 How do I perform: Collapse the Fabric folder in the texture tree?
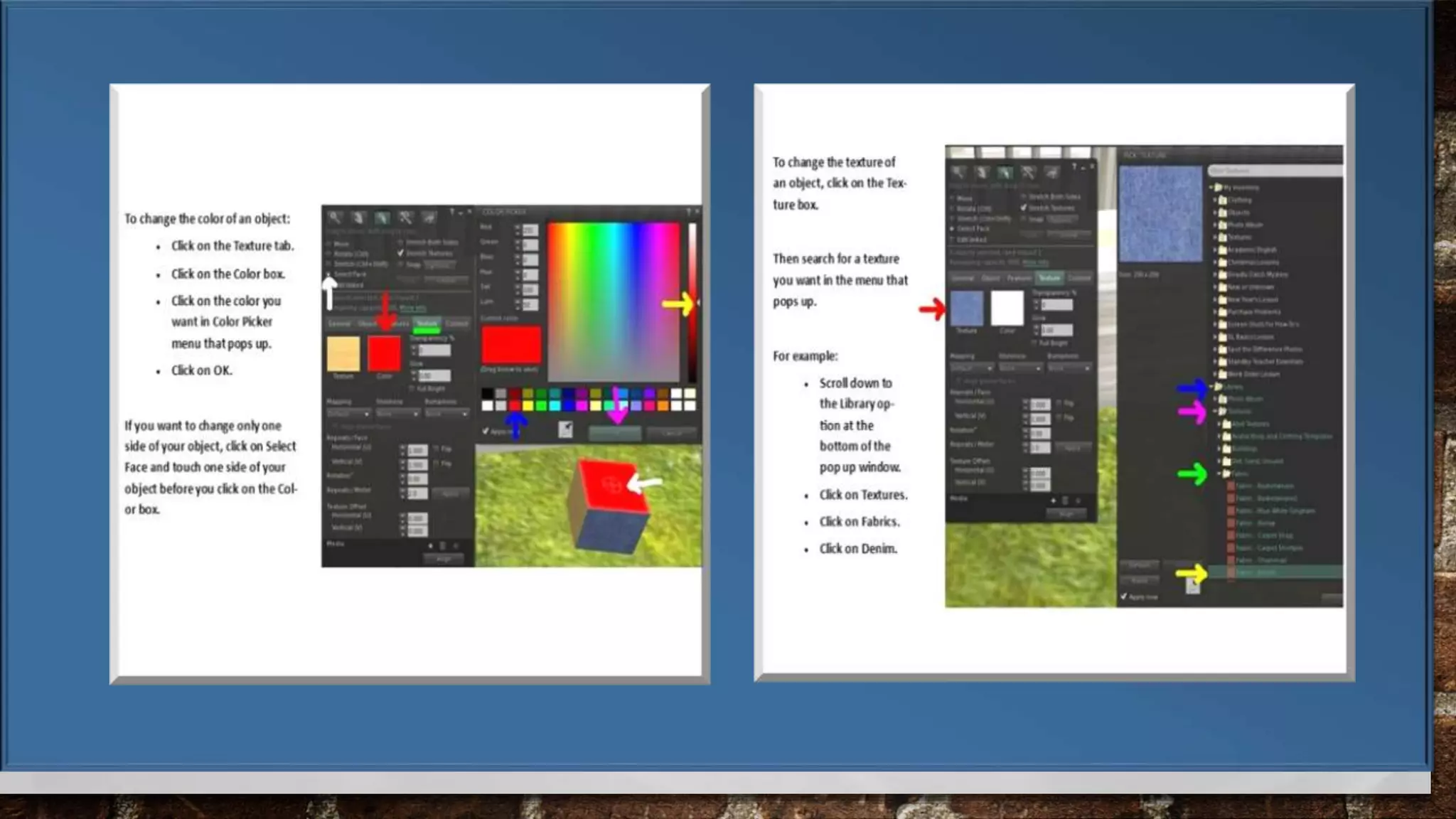(1219, 473)
